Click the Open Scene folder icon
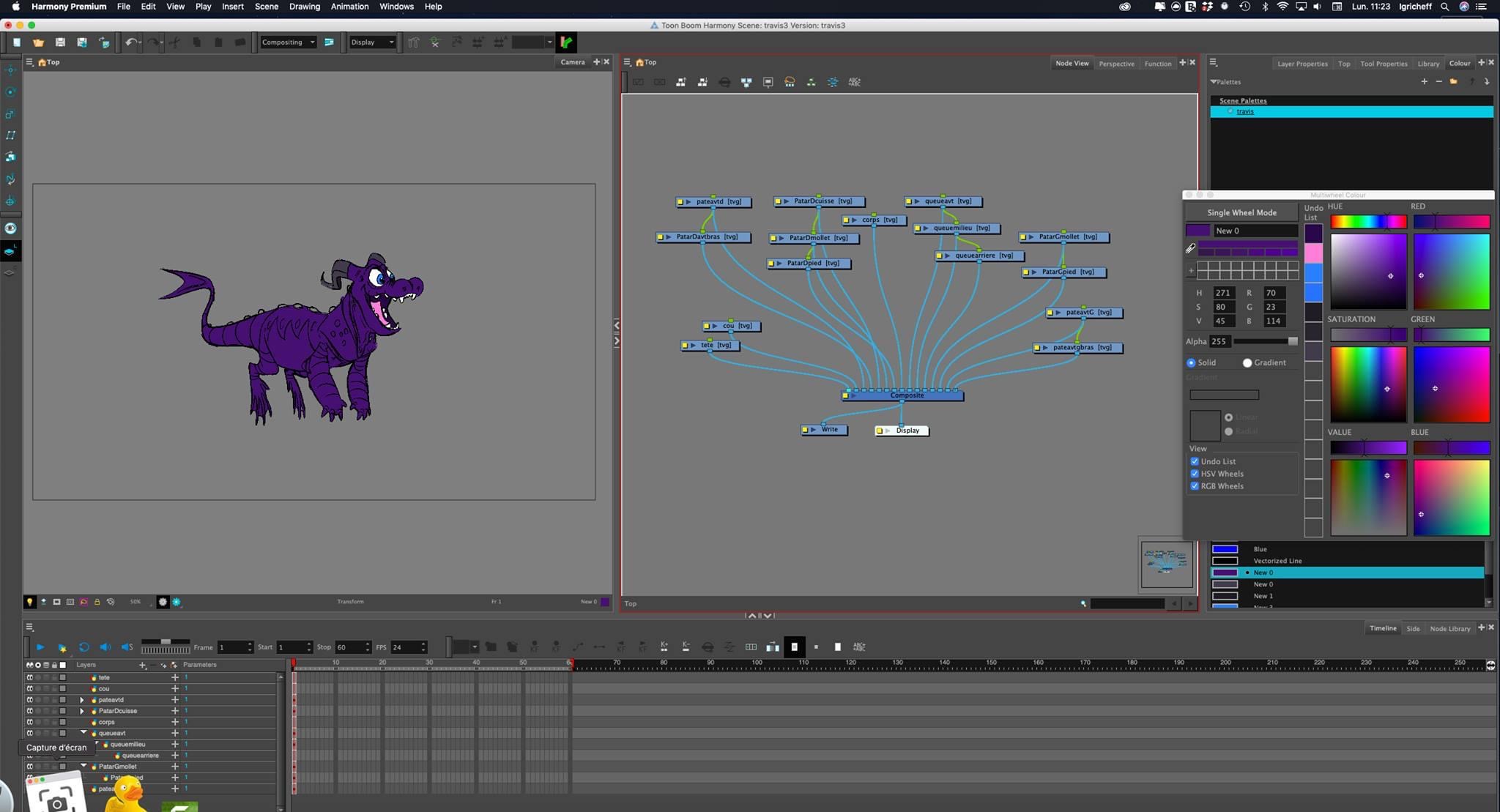The height and width of the screenshot is (812, 1500). click(x=38, y=42)
